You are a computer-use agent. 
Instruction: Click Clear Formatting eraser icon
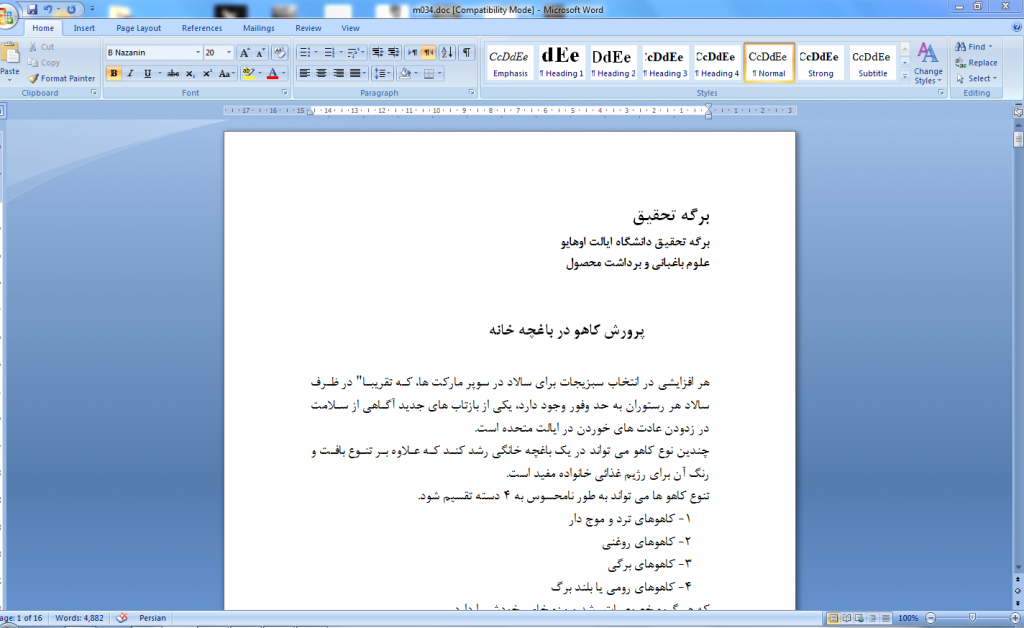click(x=279, y=53)
